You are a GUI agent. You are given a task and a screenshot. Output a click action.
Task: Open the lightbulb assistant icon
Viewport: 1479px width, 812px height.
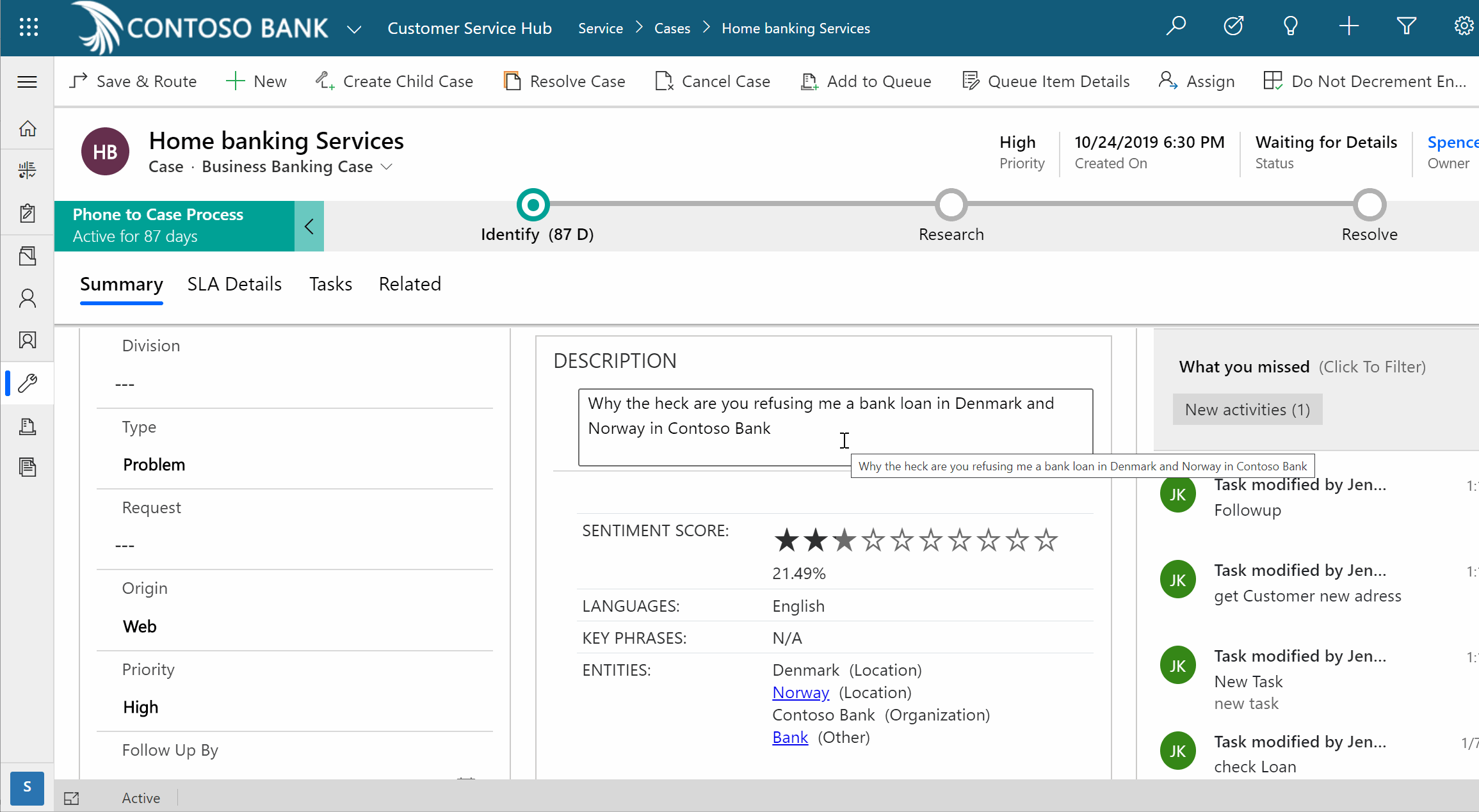pyautogui.click(x=1291, y=27)
